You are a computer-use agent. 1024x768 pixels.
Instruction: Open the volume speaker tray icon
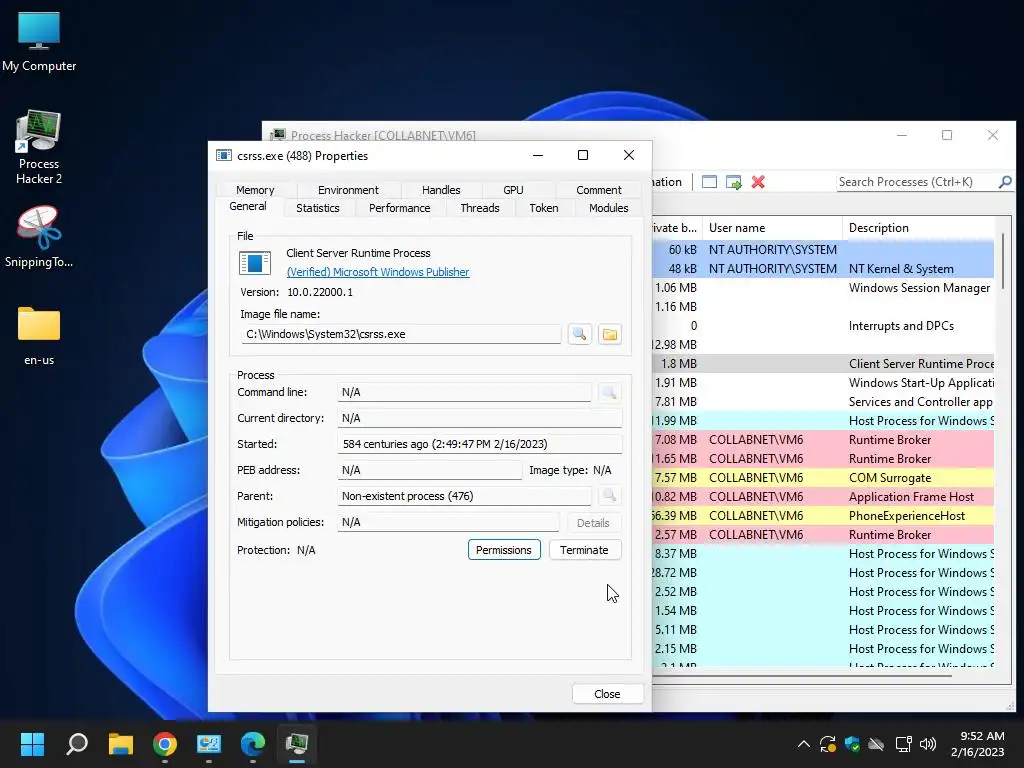tap(927, 744)
